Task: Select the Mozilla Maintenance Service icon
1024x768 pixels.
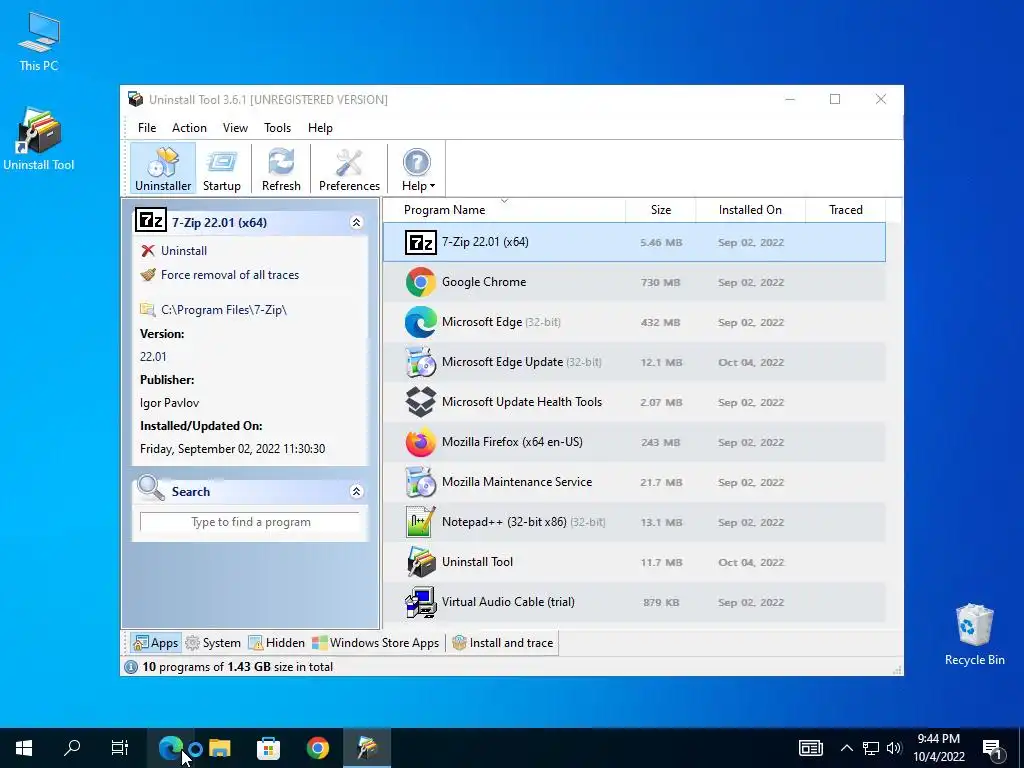Action: pos(421,482)
